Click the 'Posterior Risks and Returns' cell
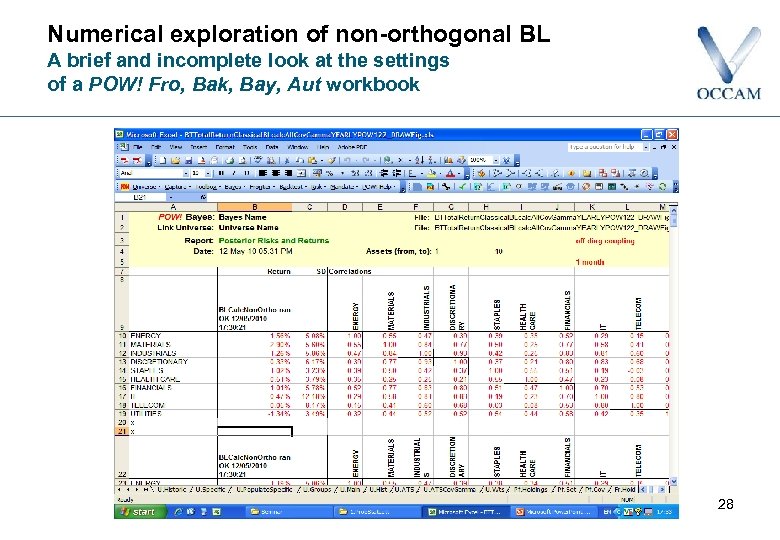This screenshot has width=780, height=540. click(274, 240)
